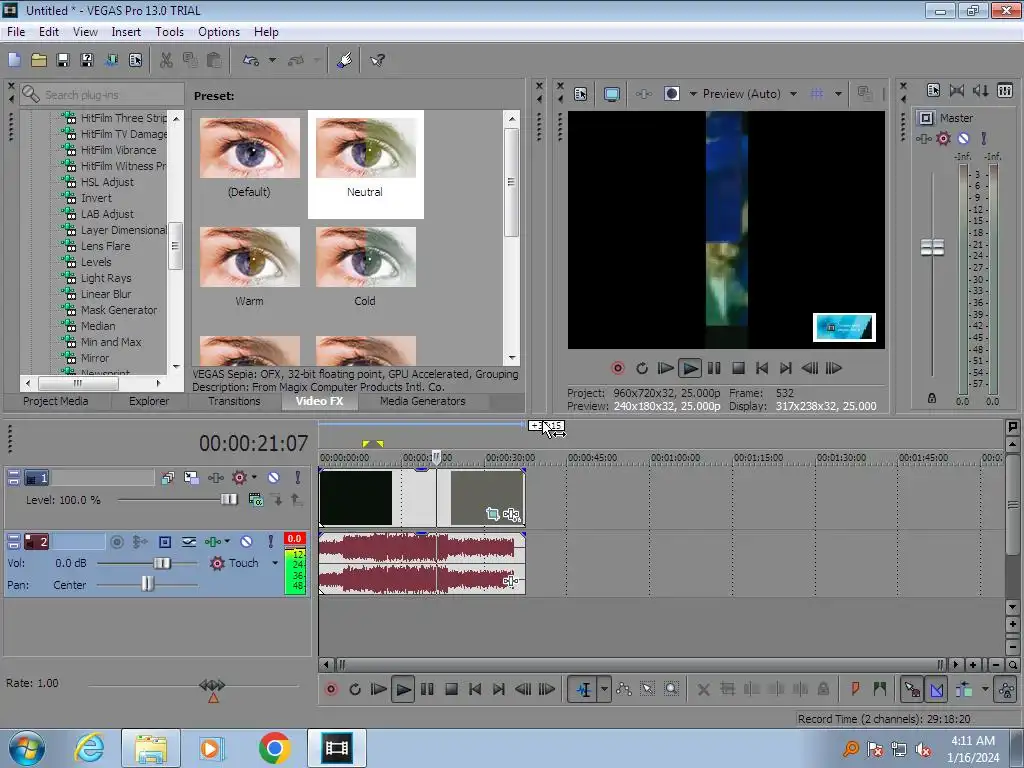This screenshot has height=768, width=1024.
Task: Click timeline Record button
Action: [331, 689]
